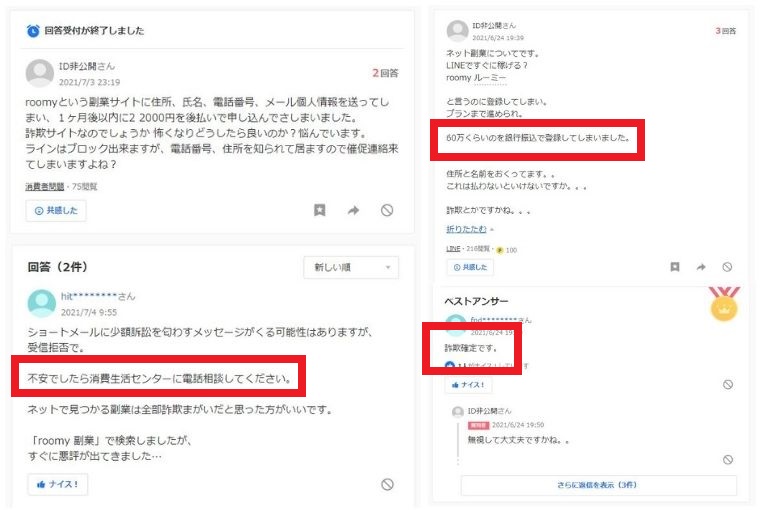Click the 2021/7/4 9:55 timestamp
The width and height of the screenshot is (760, 510).
click(x=89, y=312)
